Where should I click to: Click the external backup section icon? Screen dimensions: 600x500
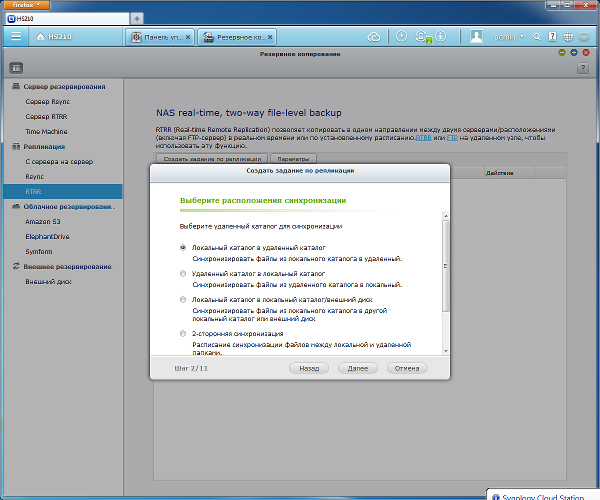coord(16,266)
